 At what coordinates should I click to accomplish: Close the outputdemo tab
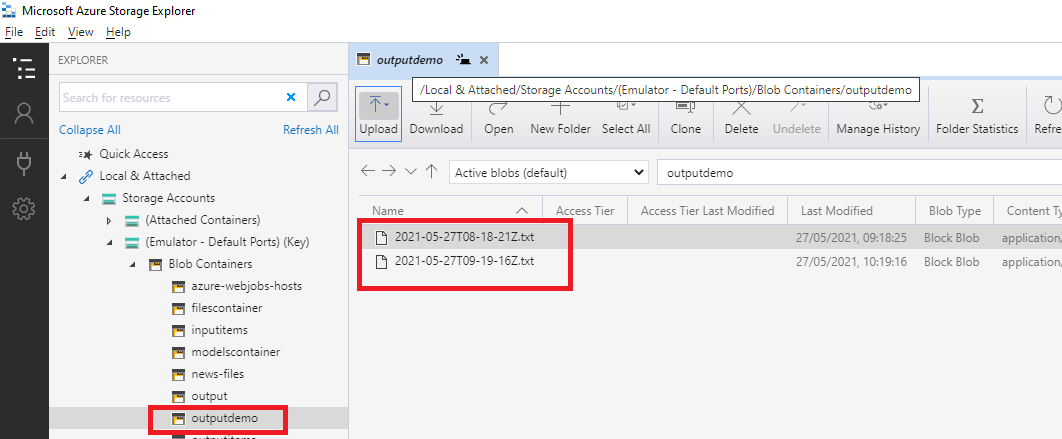pyautogui.click(x=484, y=60)
